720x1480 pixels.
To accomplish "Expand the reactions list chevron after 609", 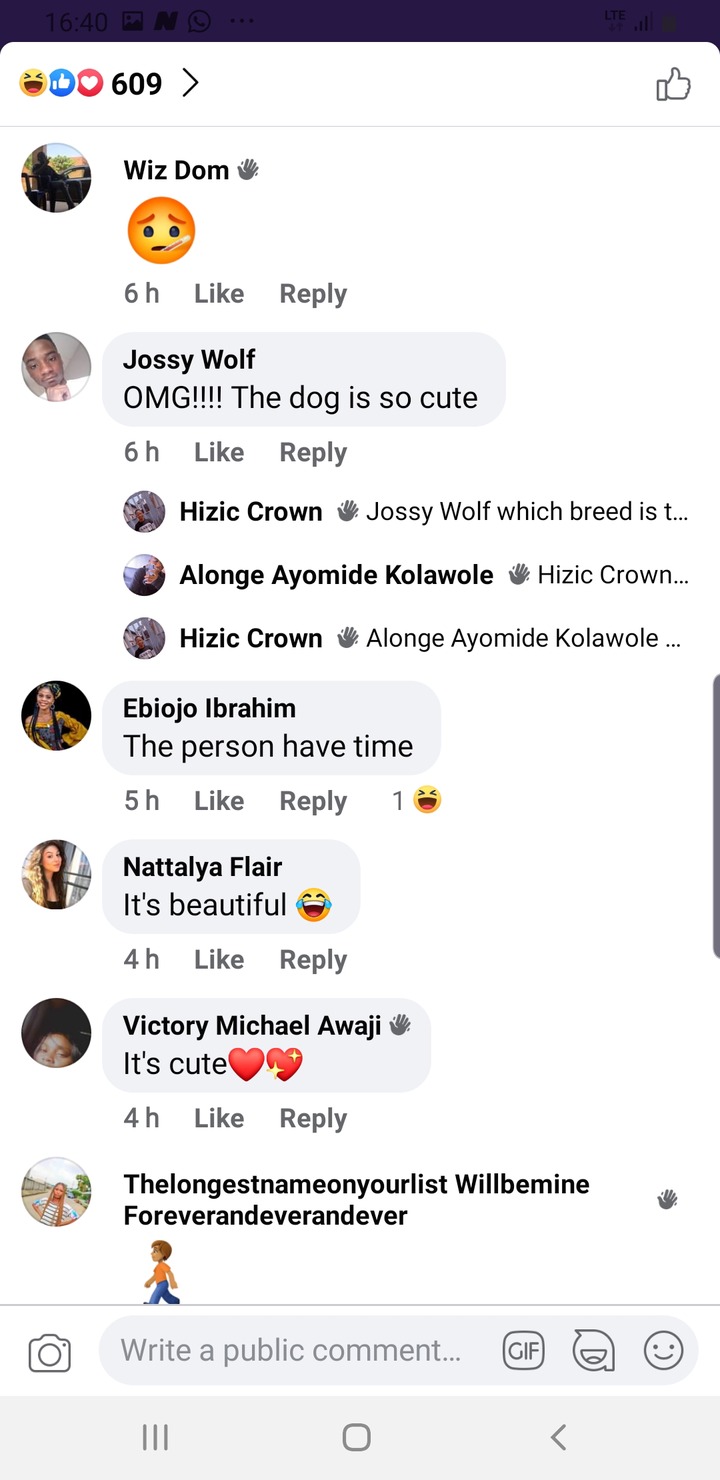I will click(190, 84).
